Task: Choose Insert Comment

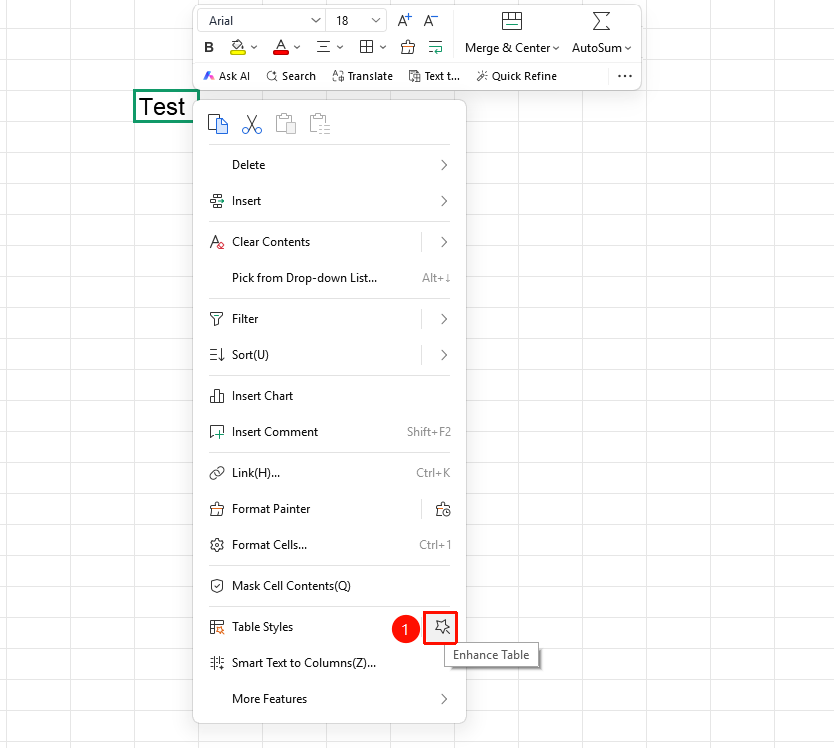Action: point(329,432)
